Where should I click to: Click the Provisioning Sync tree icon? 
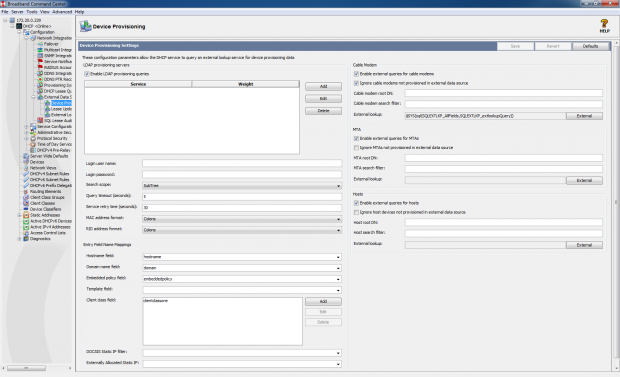click(40, 85)
